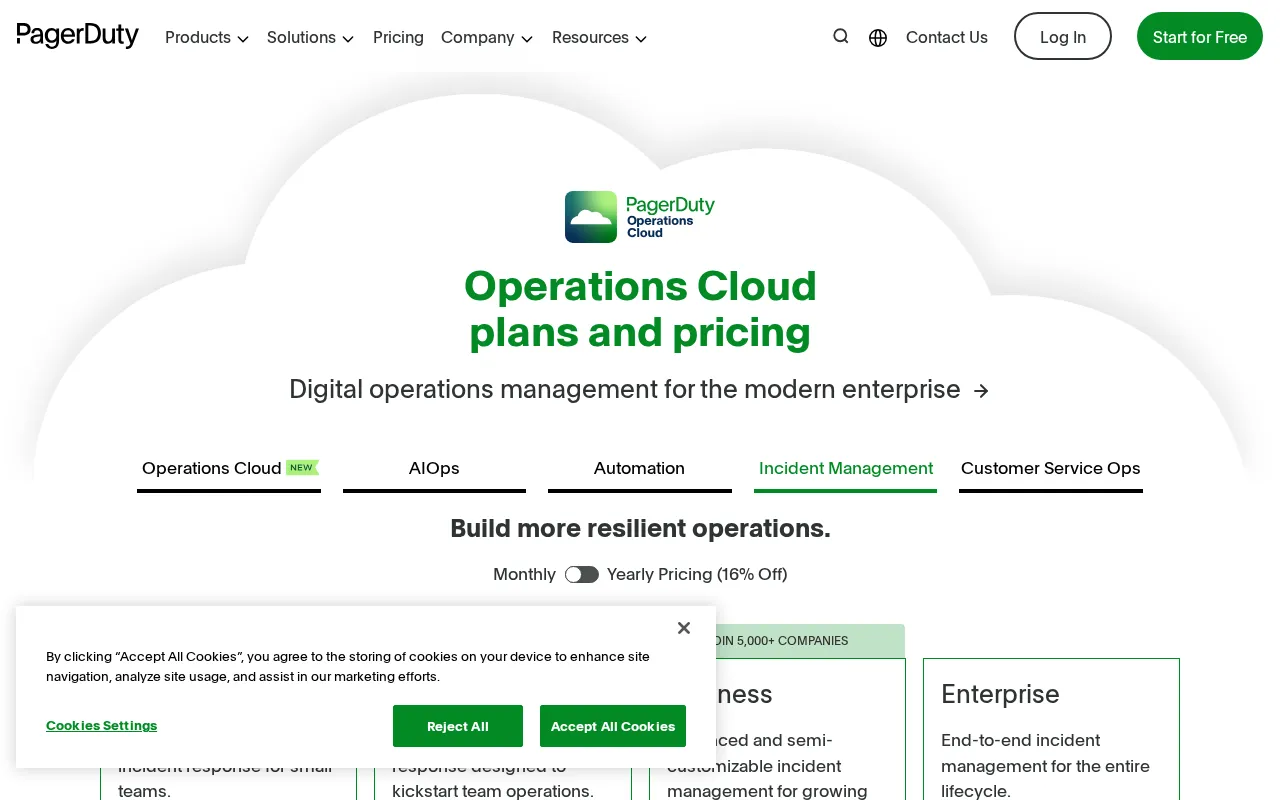The width and height of the screenshot is (1280, 800).
Task: Click the Enterprise plan heading
Action: 1000,694
